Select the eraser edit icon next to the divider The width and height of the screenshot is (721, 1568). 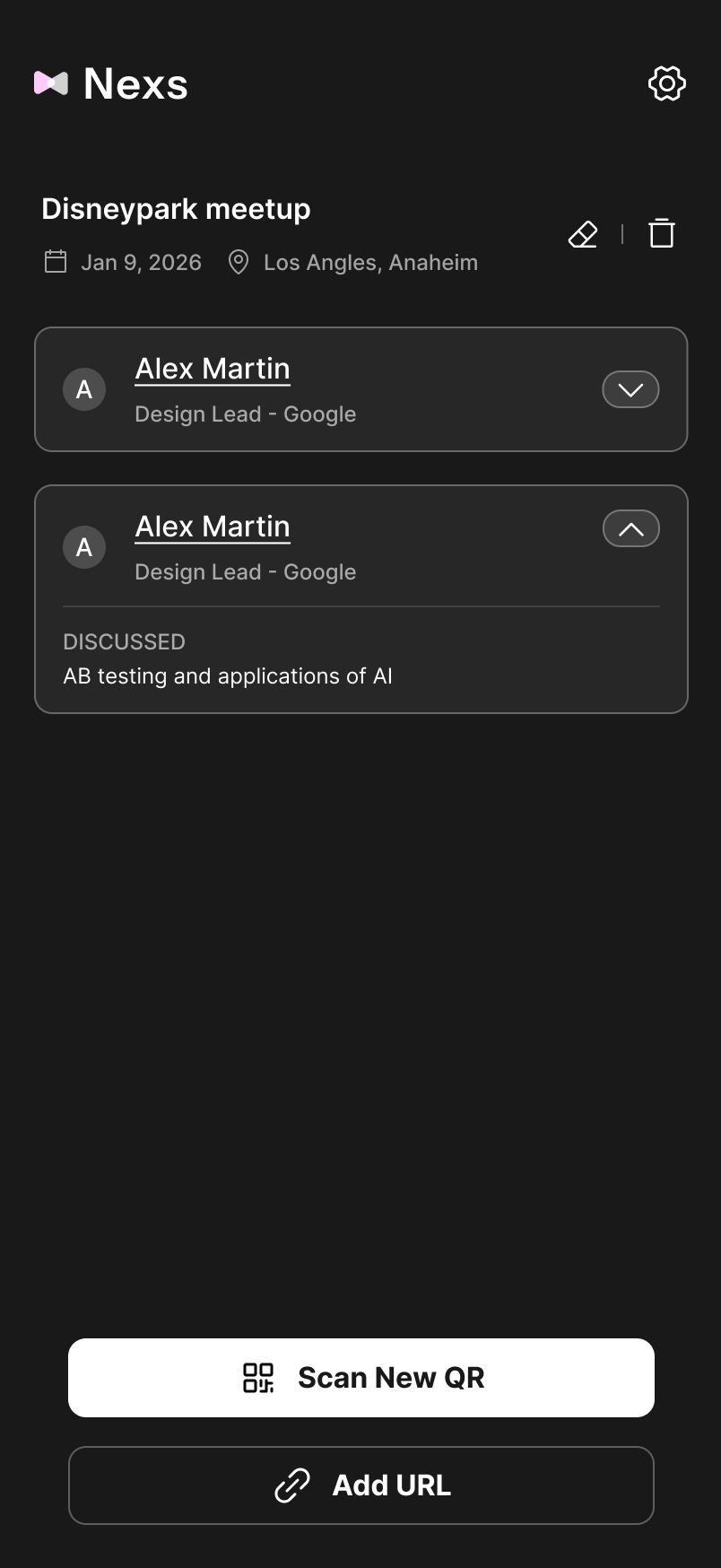582,233
